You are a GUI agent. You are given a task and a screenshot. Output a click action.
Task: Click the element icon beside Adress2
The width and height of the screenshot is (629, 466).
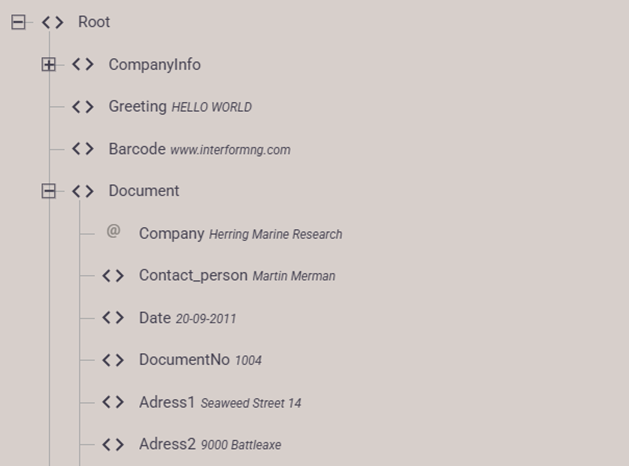(113, 444)
